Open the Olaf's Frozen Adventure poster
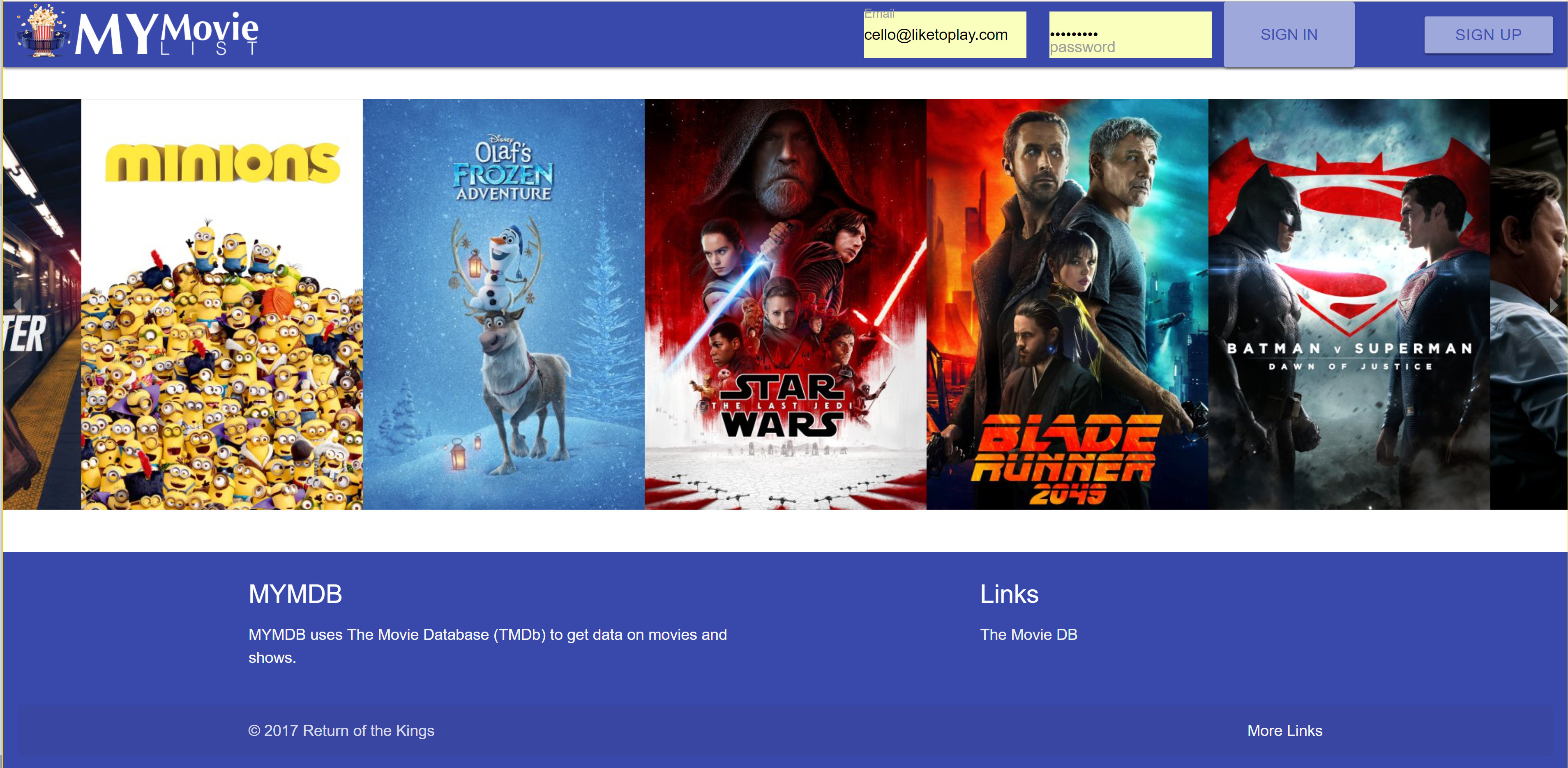 [x=503, y=304]
